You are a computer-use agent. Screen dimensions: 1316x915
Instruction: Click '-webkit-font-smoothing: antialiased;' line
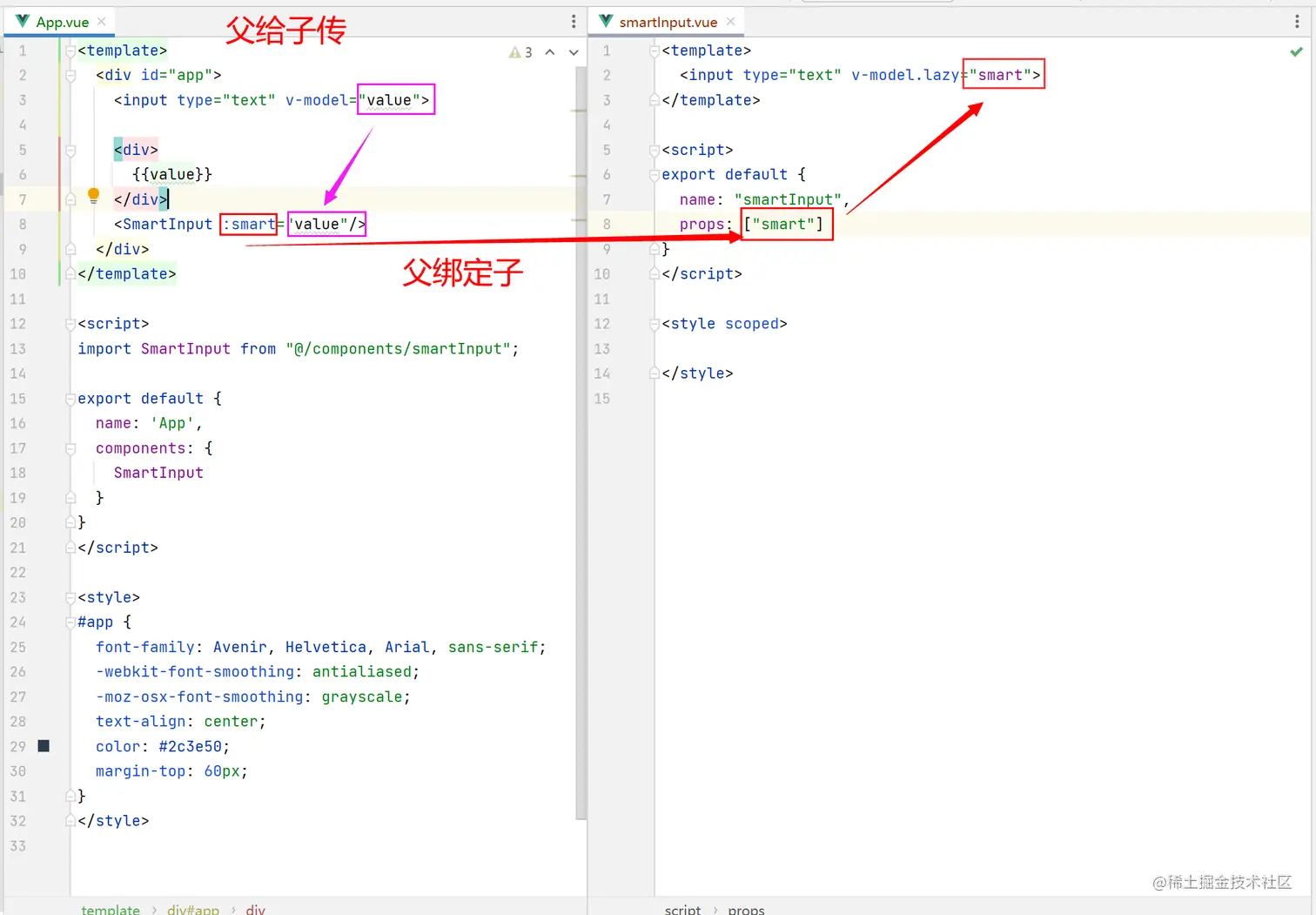[258, 672]
